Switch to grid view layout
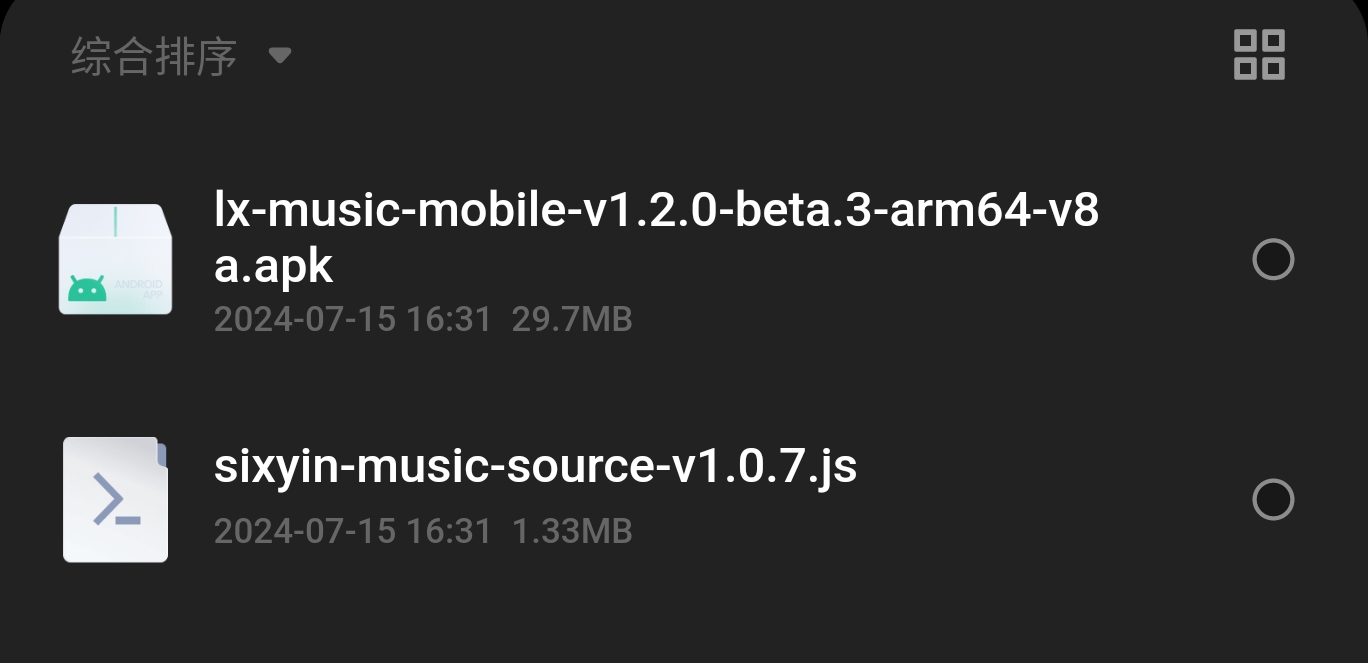Screen dimensions: 1368x663 coord(1259,54)
